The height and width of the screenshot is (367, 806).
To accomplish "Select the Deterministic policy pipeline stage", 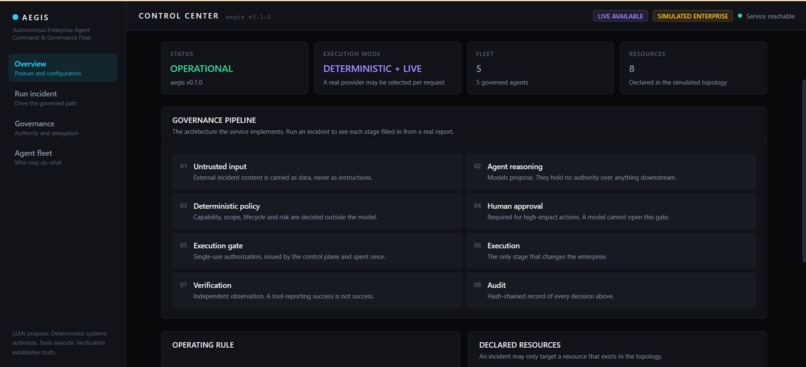I will tap(317, 211).
